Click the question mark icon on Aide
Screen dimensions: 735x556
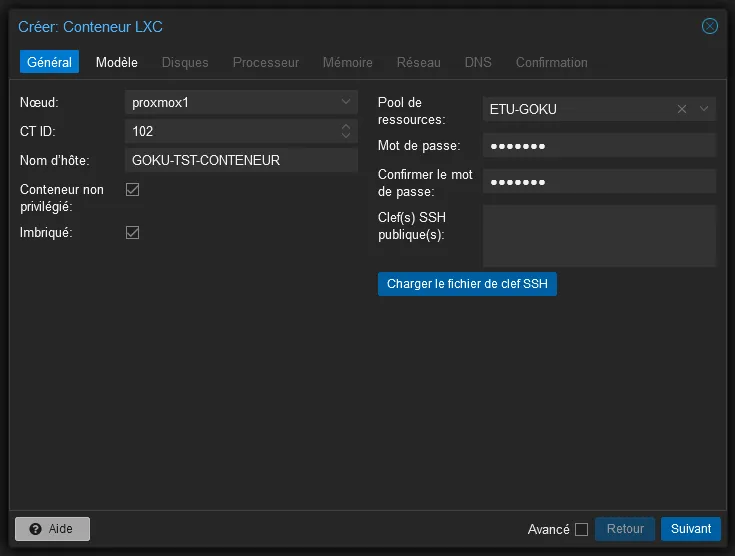tap(35, 529)
